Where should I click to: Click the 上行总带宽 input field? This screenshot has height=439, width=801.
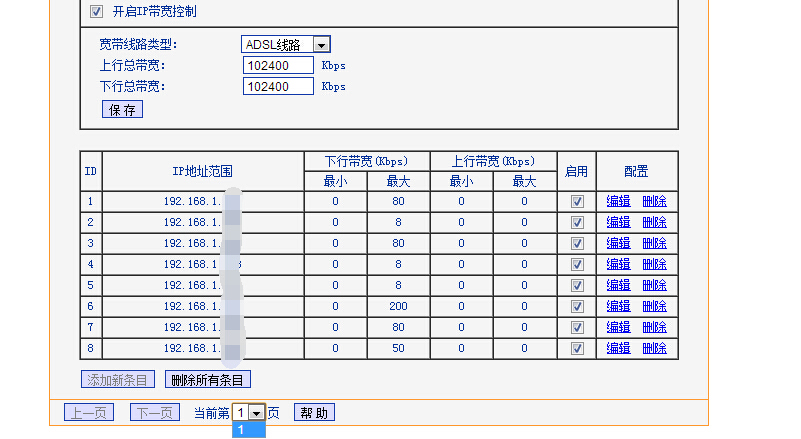click(278, 65)
